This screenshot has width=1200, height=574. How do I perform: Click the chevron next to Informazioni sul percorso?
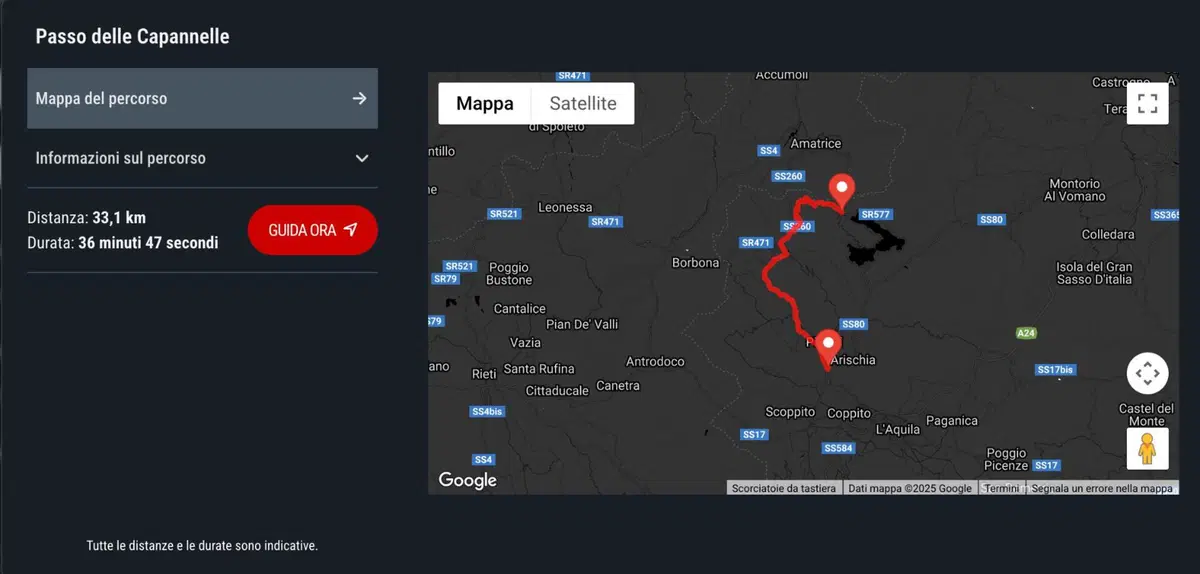[362, 158]
